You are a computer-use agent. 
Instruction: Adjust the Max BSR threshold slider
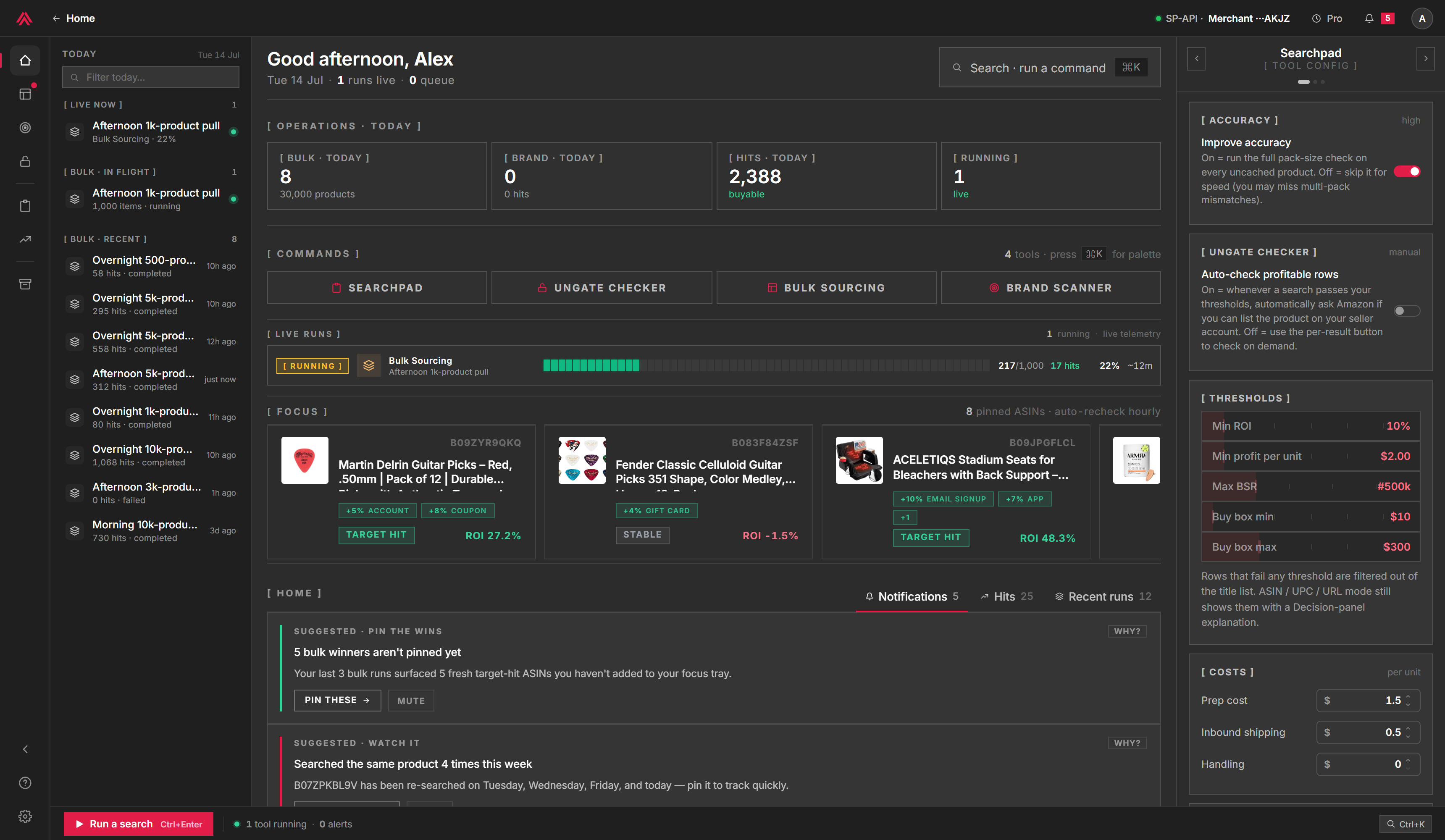[x=1311, y=486]
